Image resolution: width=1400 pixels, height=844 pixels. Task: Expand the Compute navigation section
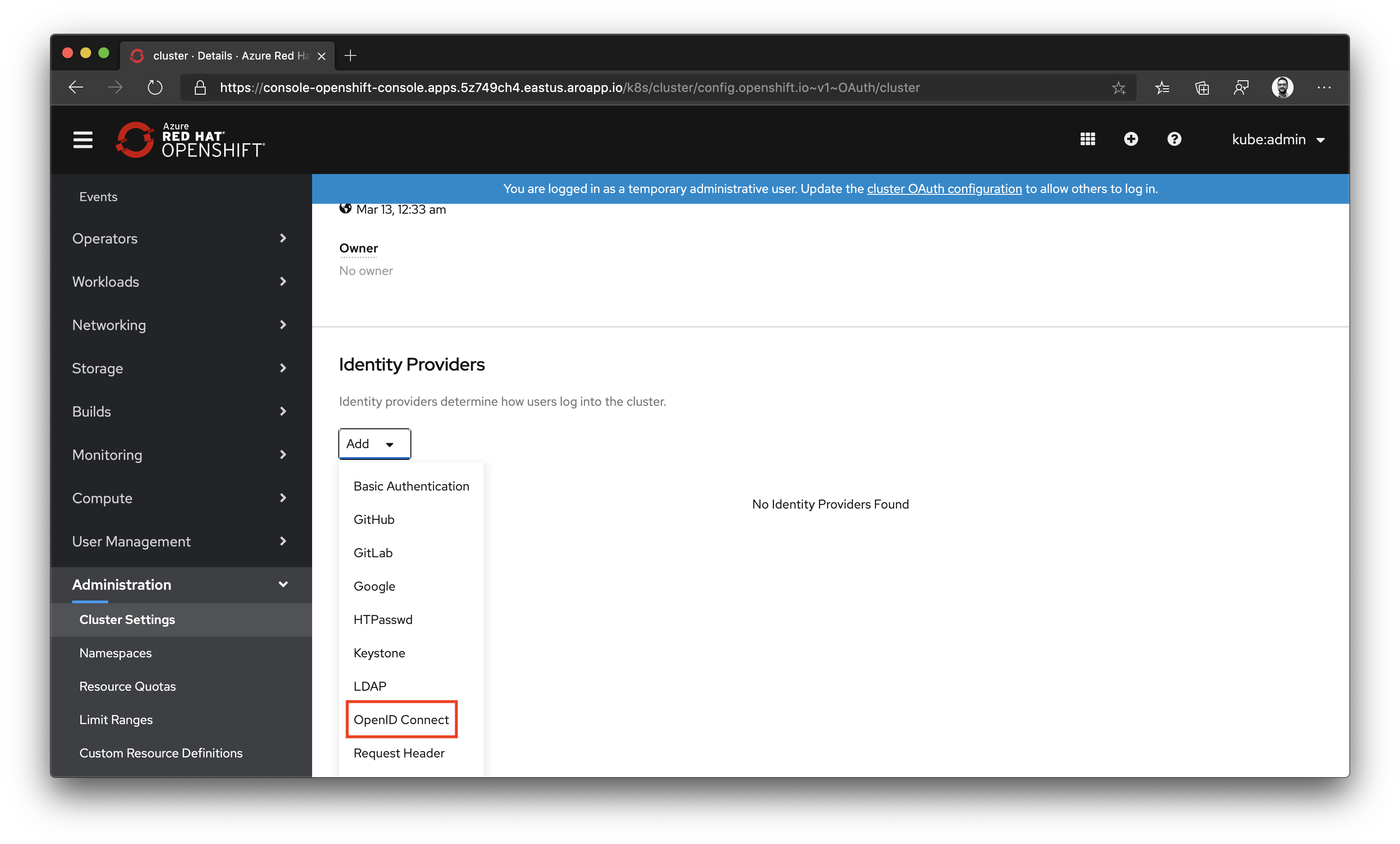pyautogui.click(x=181, y=498)
